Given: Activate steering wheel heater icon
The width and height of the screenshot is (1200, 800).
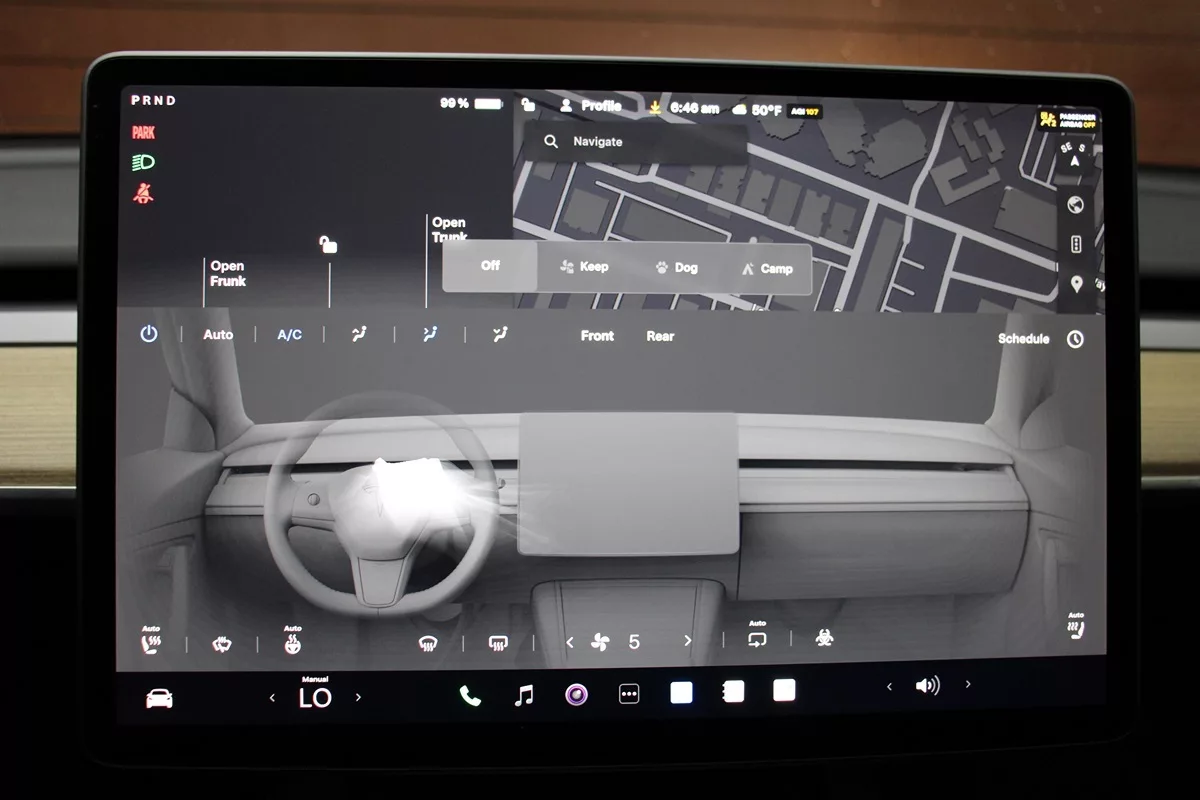Looking at the screenshot, I should pyautogui.click(x=292, y=644).
